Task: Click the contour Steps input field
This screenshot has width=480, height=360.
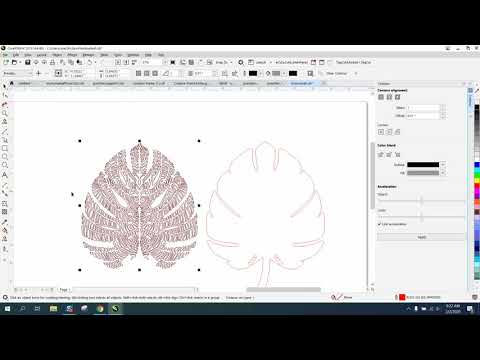Action: (x=423, y=108)
